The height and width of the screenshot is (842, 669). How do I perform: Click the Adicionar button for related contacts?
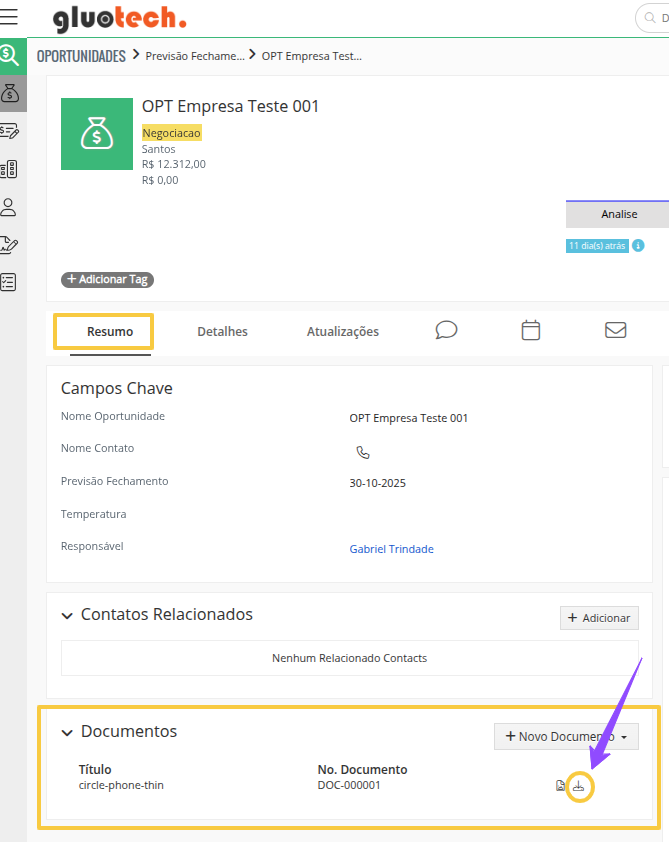pyautogui.click(x=599, y=618)
